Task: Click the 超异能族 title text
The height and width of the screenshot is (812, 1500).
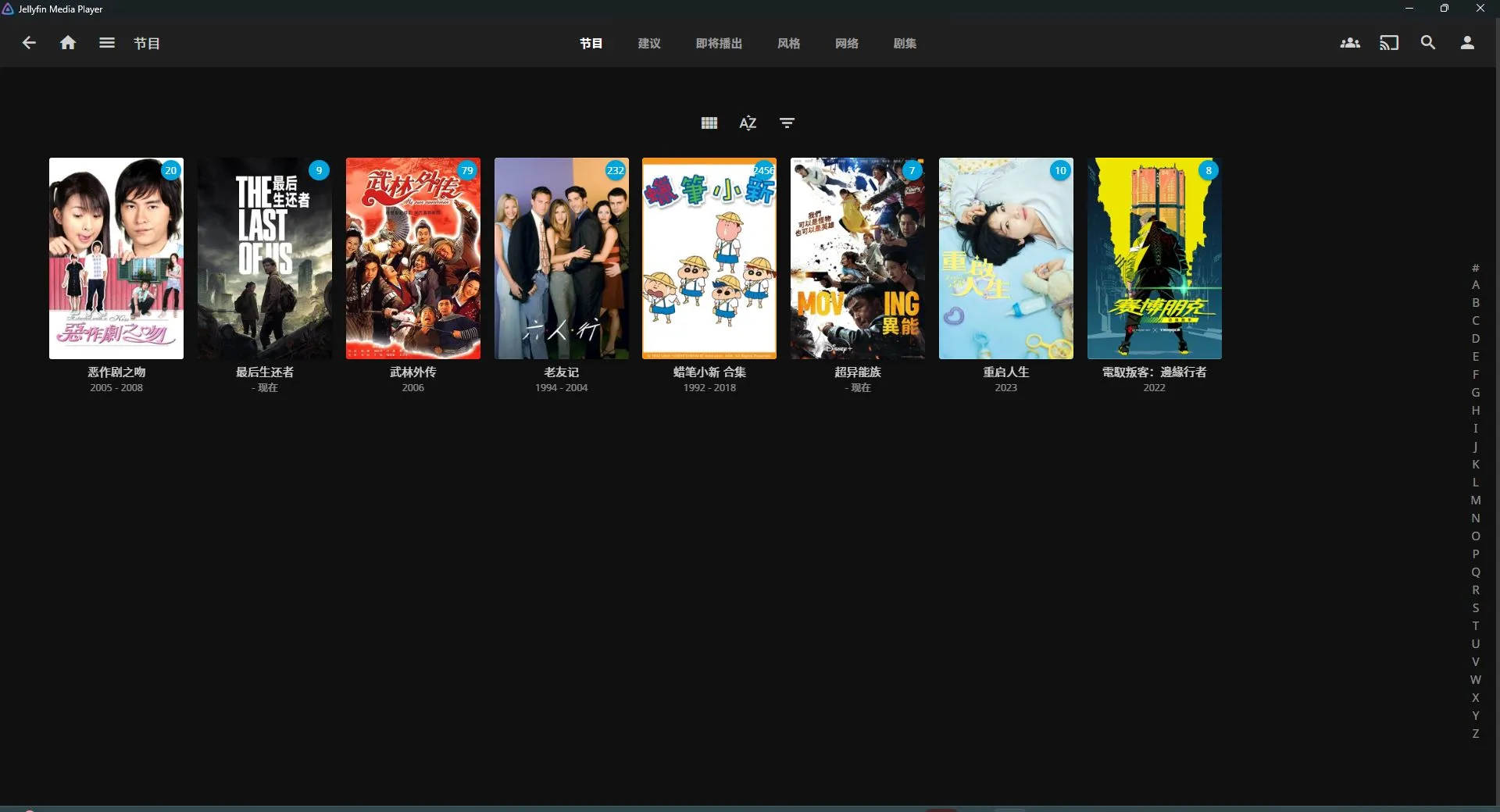Action: [858, 372]
